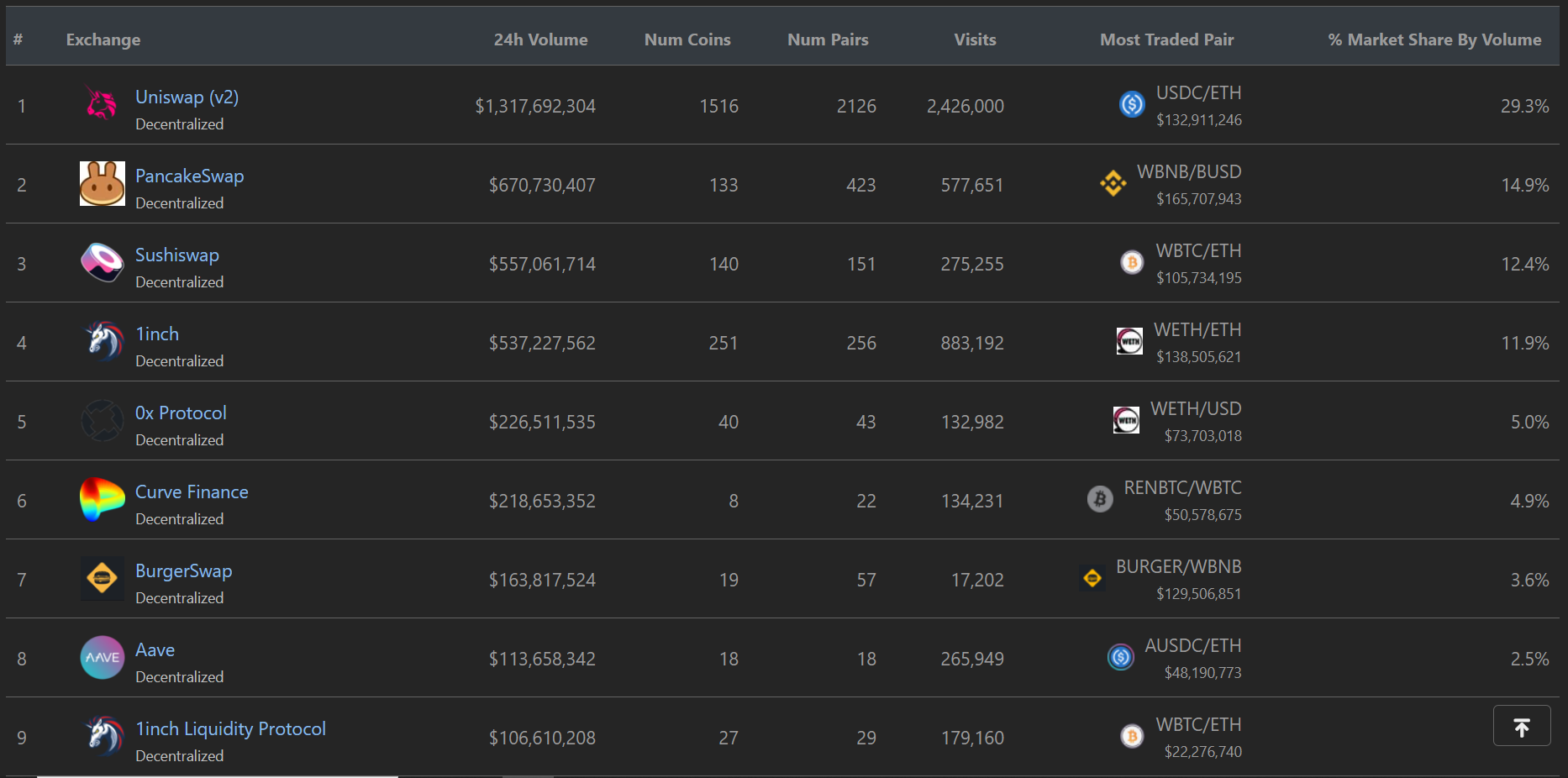
Task: Sort by % Market Share By Volume header
Action: click(1434, 39)
